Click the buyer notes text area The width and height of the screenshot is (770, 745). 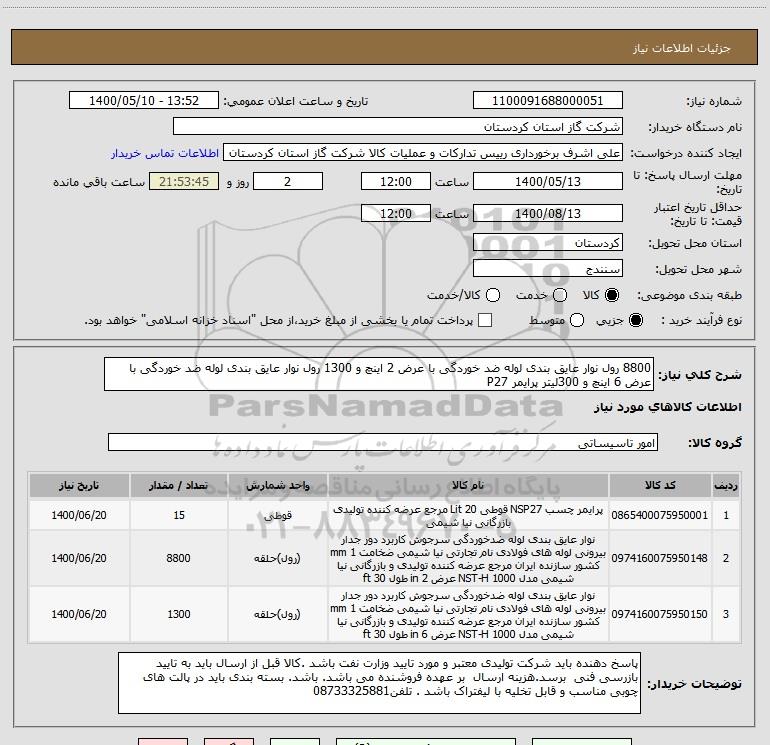[379, 683]
